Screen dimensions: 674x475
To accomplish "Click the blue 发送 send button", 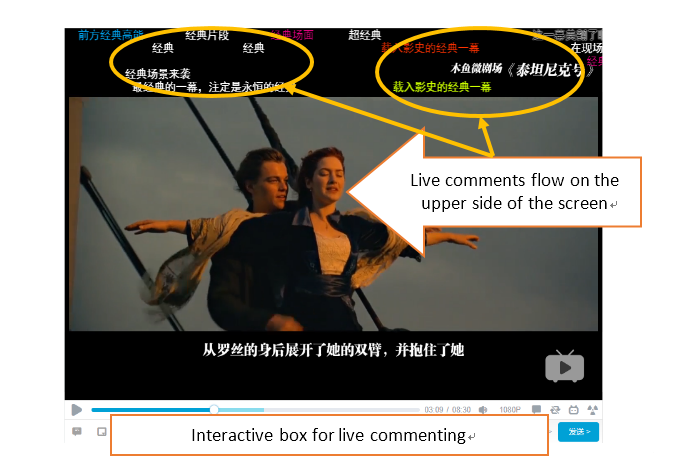I will point(578,432).
